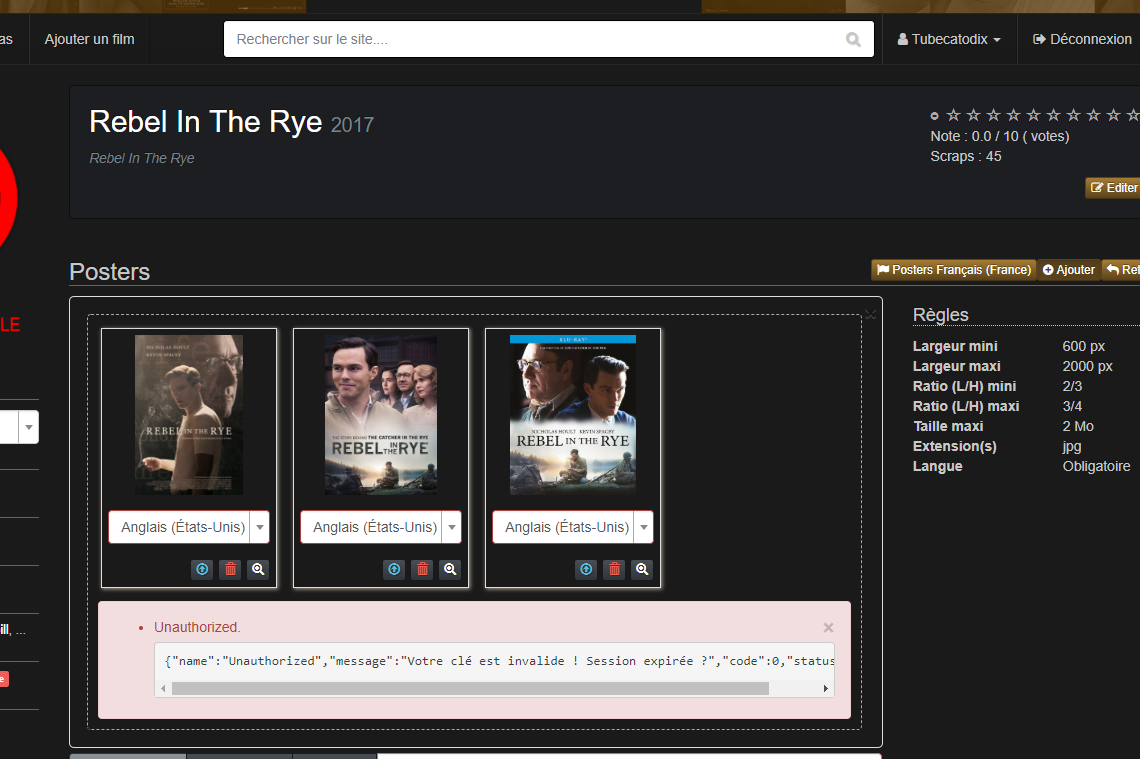Focus the Rechercher sur le site field
The image size is (1140, 759).
pyautogui.click(x=549, y=39)
